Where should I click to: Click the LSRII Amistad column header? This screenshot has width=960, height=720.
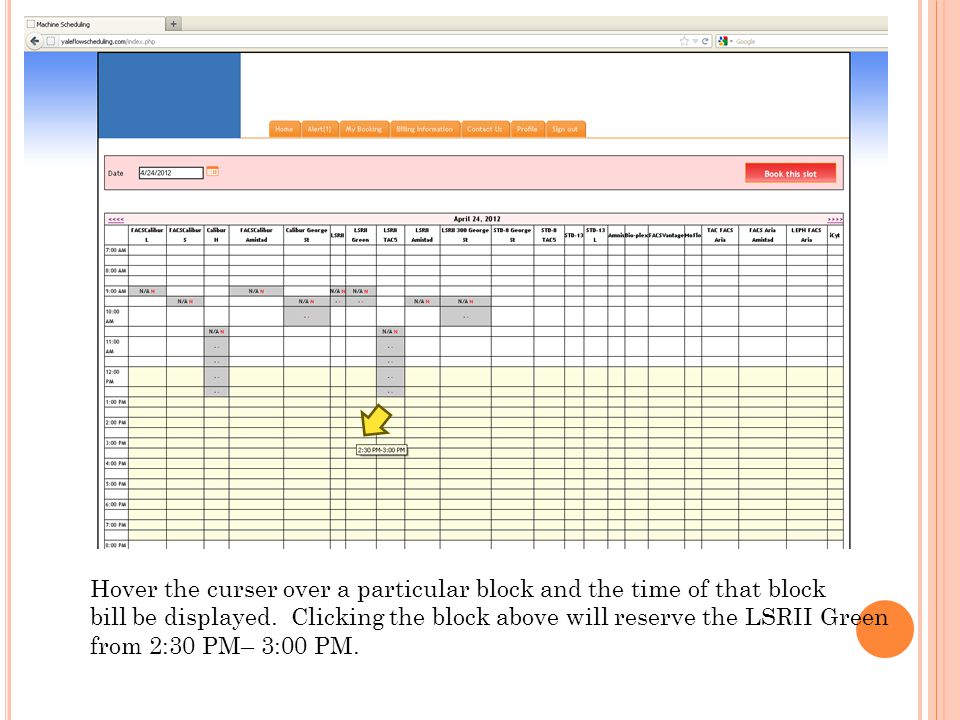pos(422,235)
